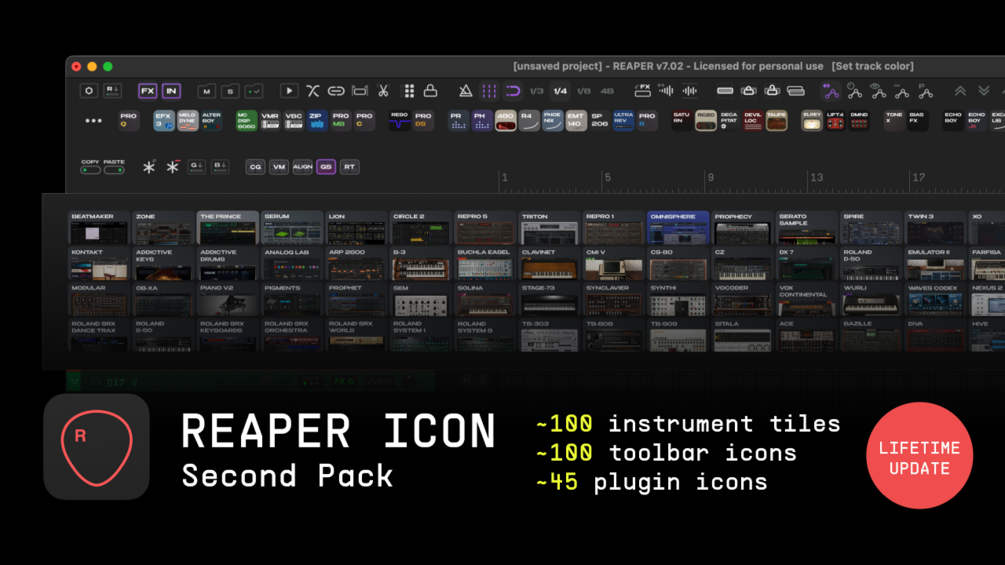Open the EMT 140 reverb icon
Screen dimensions: 1005x565
[x=576, y=120]
